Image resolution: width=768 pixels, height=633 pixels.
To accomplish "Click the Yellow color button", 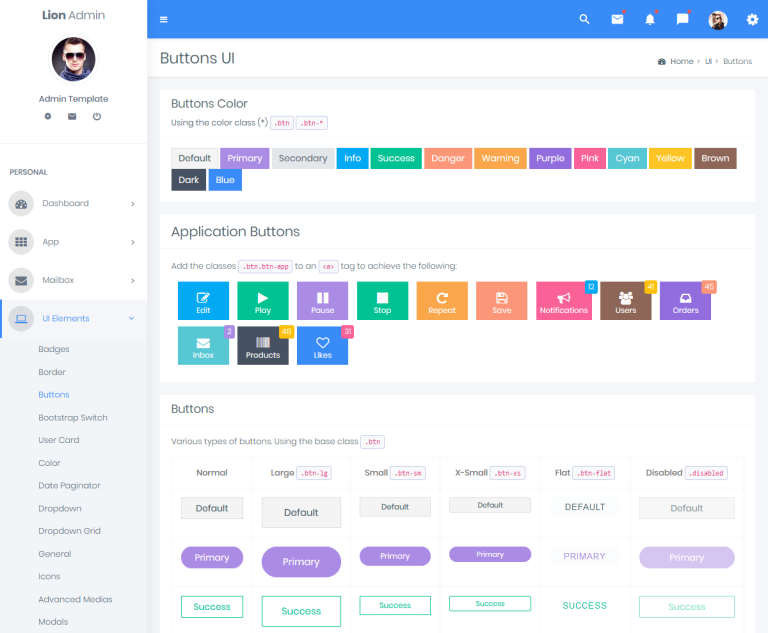I will coord(670,158).
